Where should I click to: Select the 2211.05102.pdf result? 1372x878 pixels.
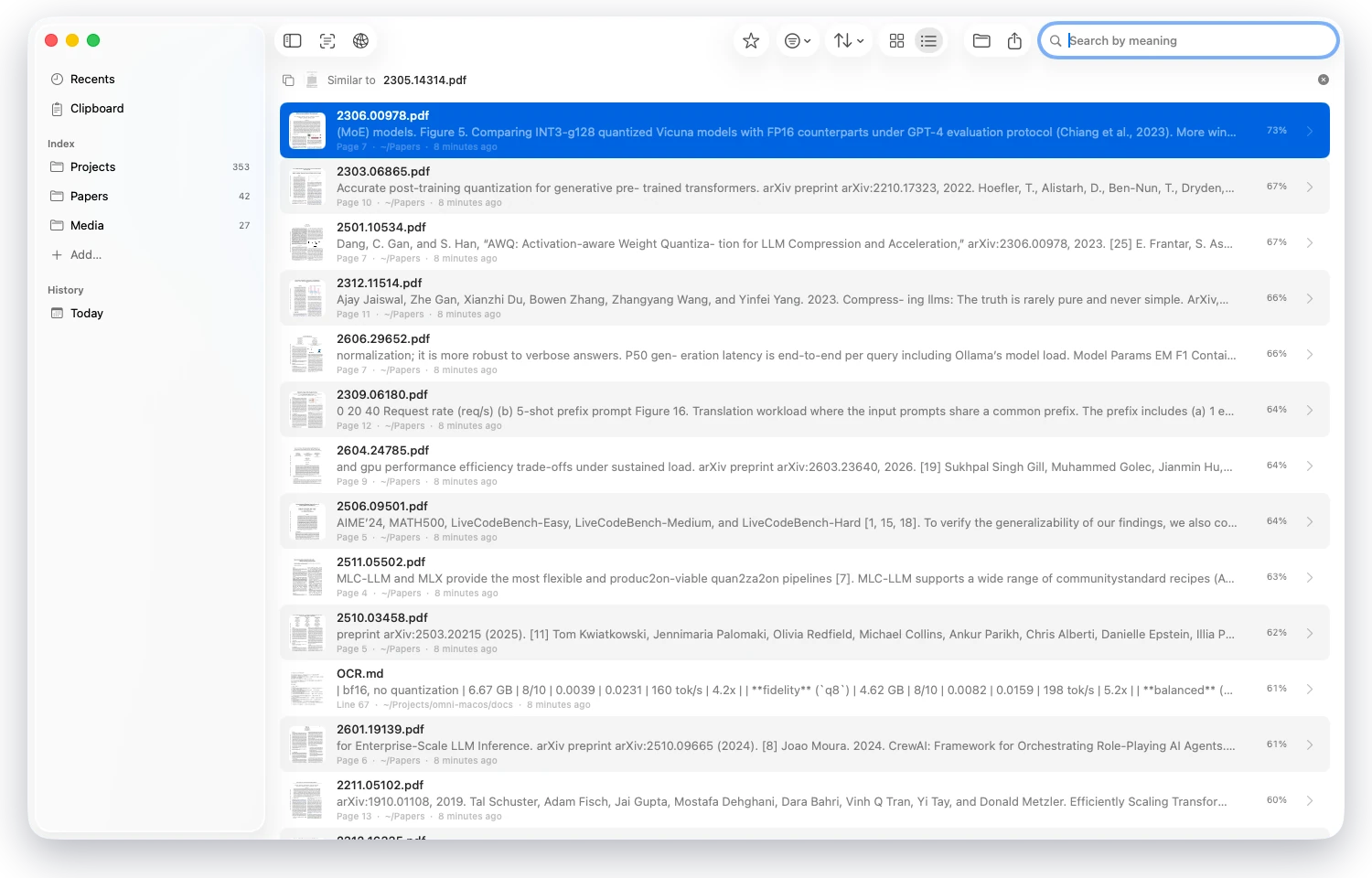tap(805, 800)
